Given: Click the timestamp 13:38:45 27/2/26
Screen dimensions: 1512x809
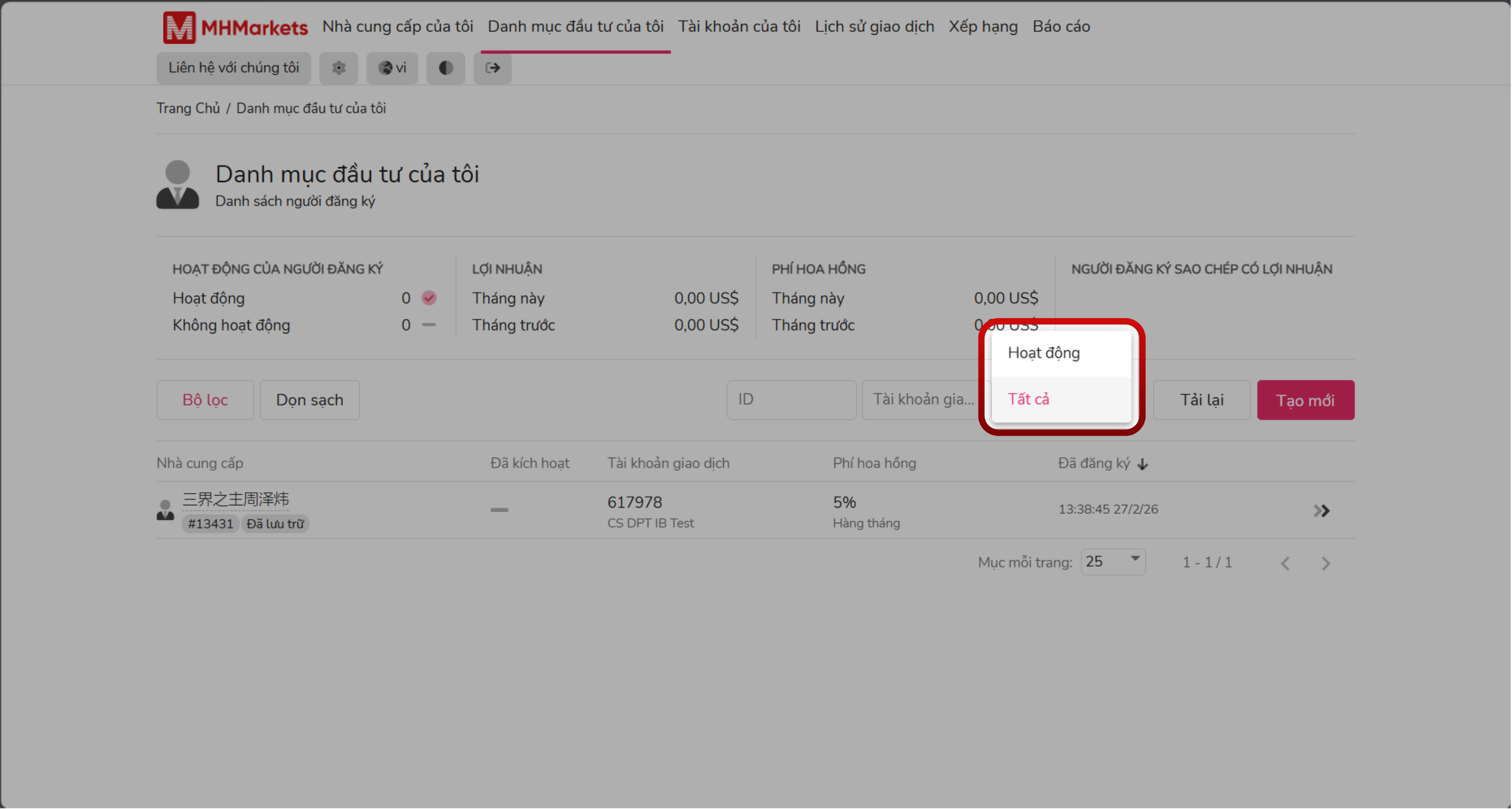Looking at the screenshot, I should (1108, 509).
